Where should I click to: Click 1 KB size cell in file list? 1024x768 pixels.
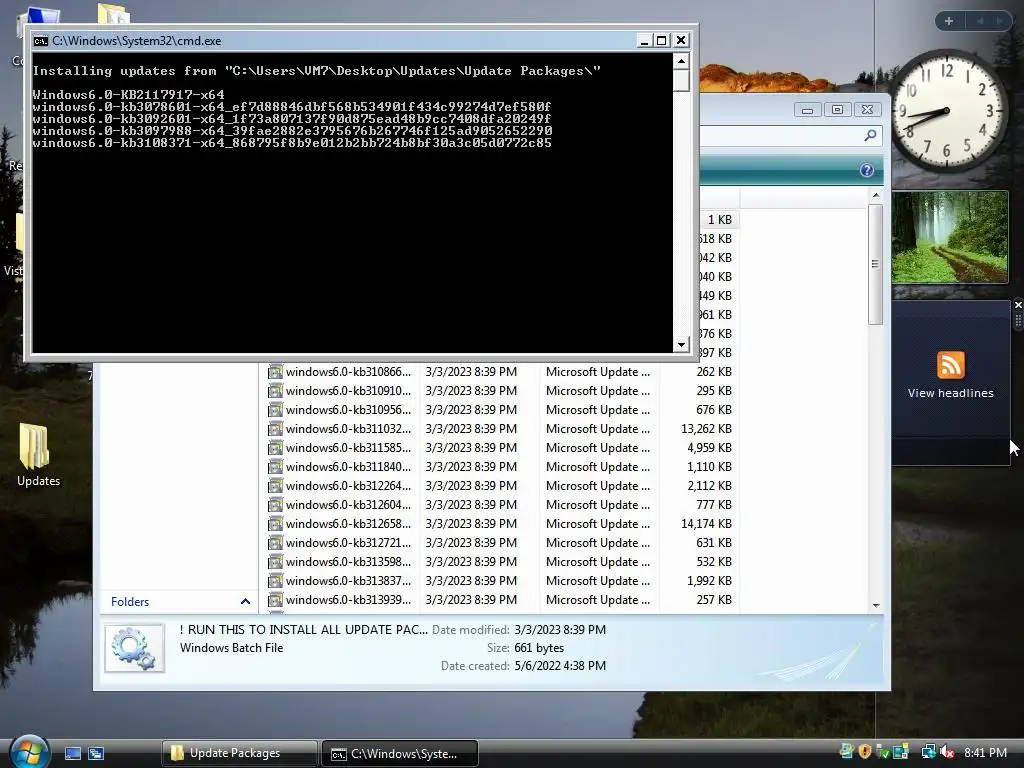pyautogui.click(x=720, y=219)
